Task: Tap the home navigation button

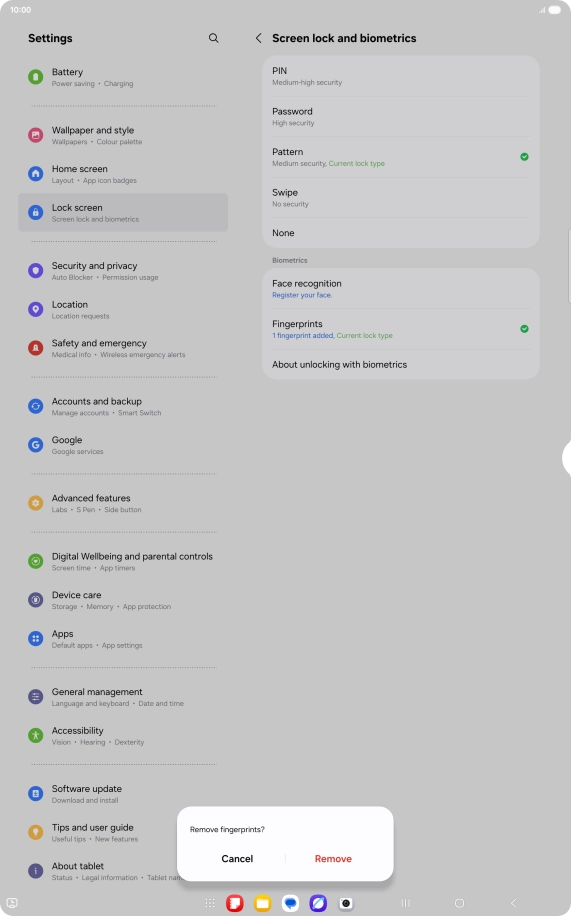Action: 459,903
